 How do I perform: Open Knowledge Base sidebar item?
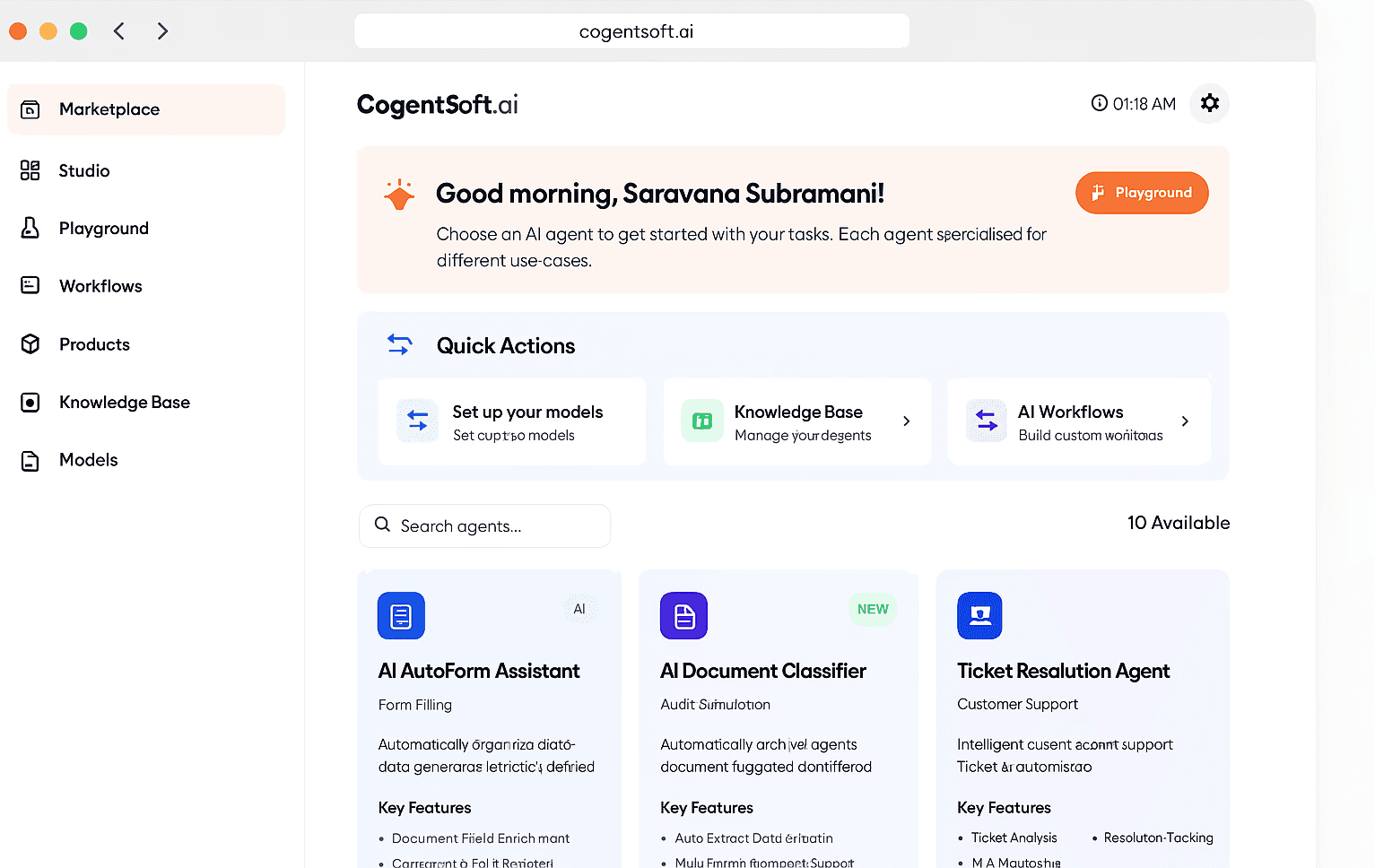(x=125, y=402)
